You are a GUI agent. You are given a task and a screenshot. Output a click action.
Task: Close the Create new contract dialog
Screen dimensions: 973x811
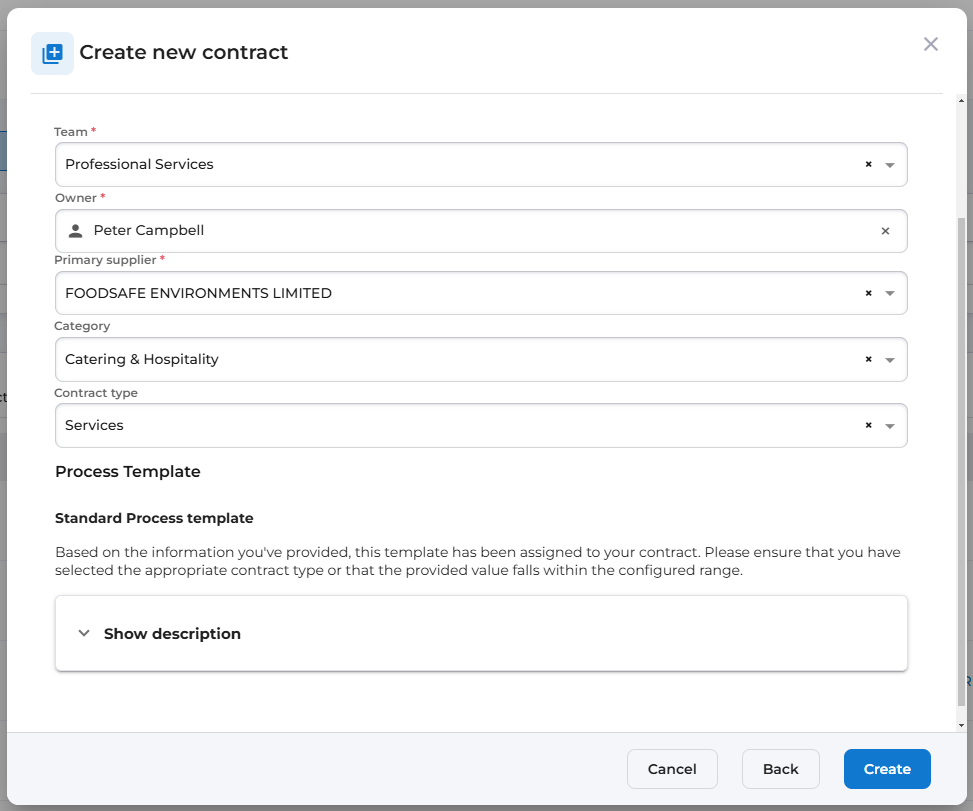(x=930, y=44)
